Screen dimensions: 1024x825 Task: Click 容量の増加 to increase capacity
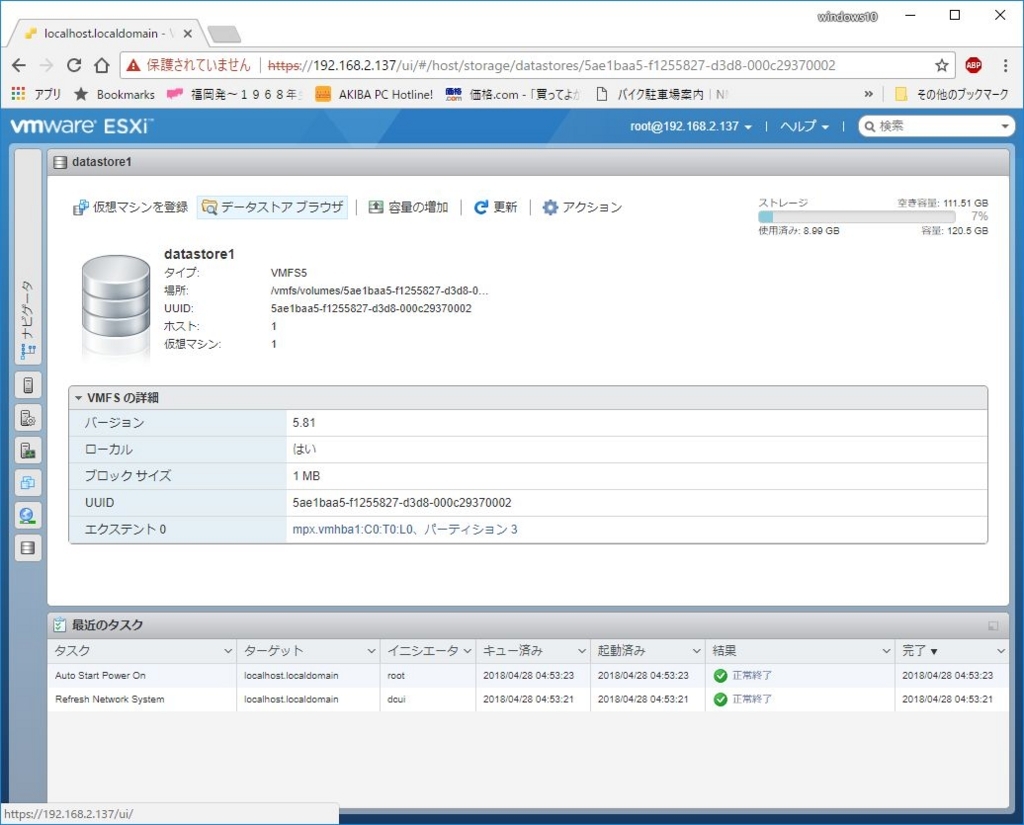click(x=408, y=207)
